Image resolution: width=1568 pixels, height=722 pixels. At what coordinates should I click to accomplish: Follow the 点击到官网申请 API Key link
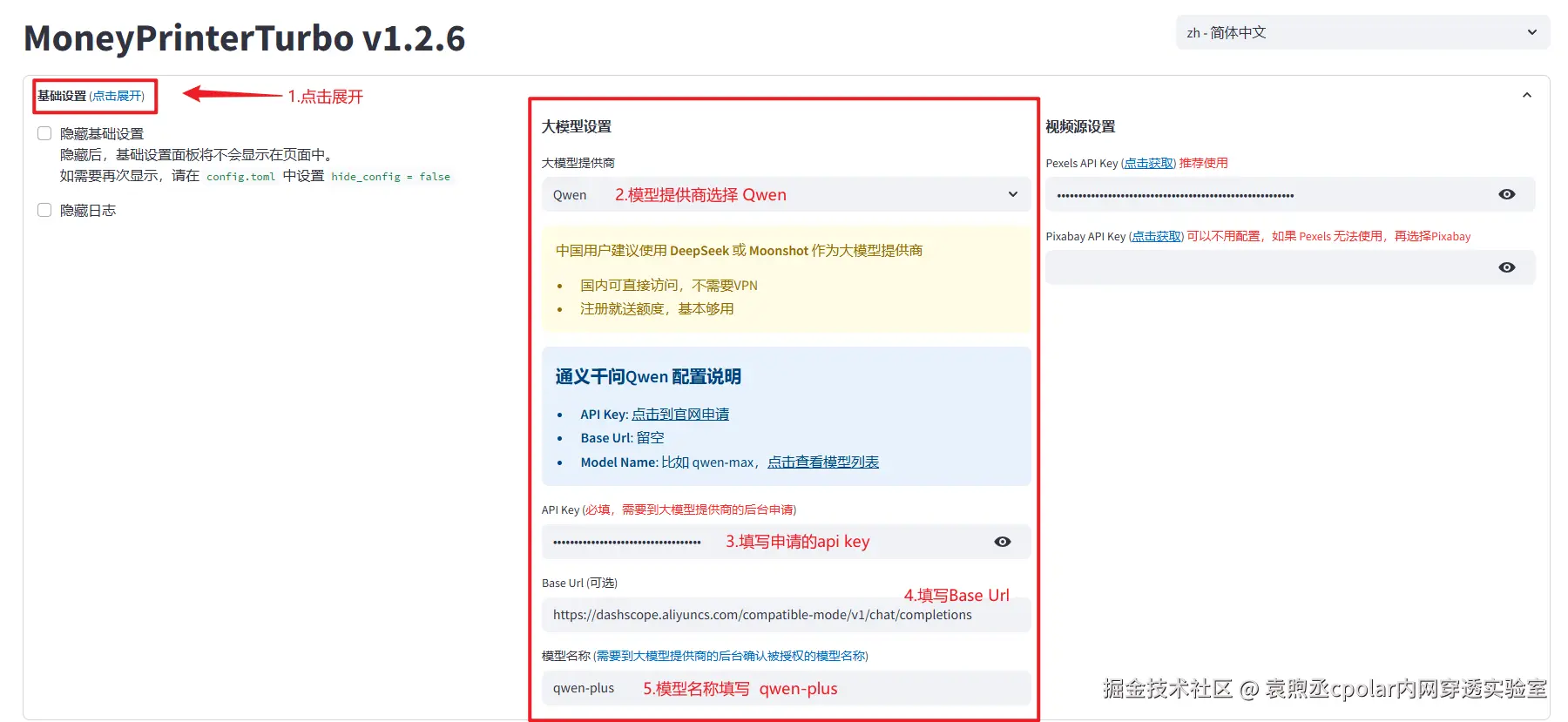pos(680,415)
